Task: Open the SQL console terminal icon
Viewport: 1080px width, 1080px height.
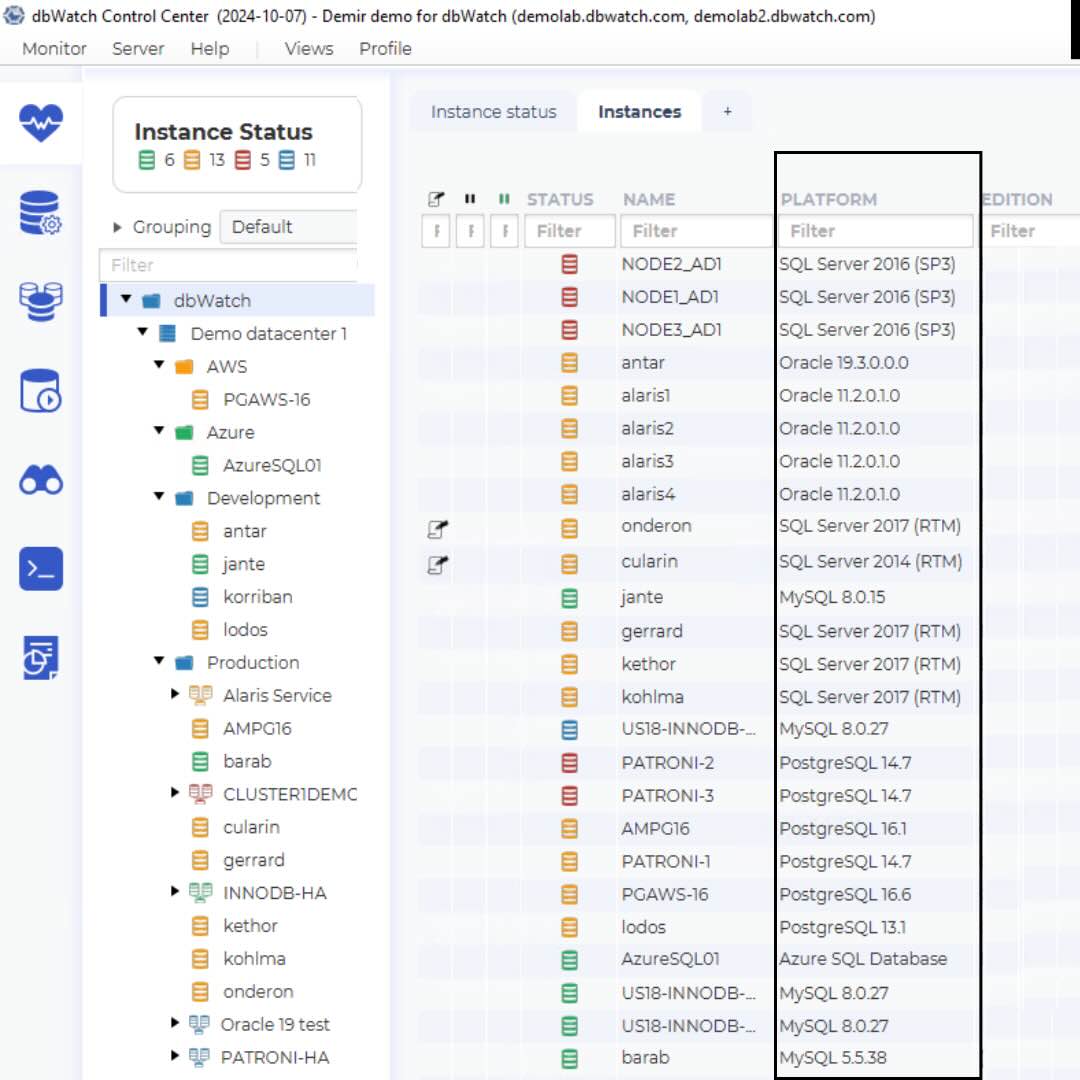Action: pos(40,568)
